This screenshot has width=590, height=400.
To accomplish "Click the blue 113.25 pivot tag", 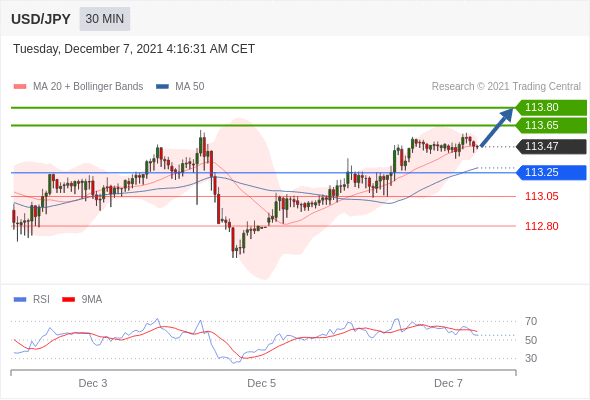I will click(x=551, y=172).
